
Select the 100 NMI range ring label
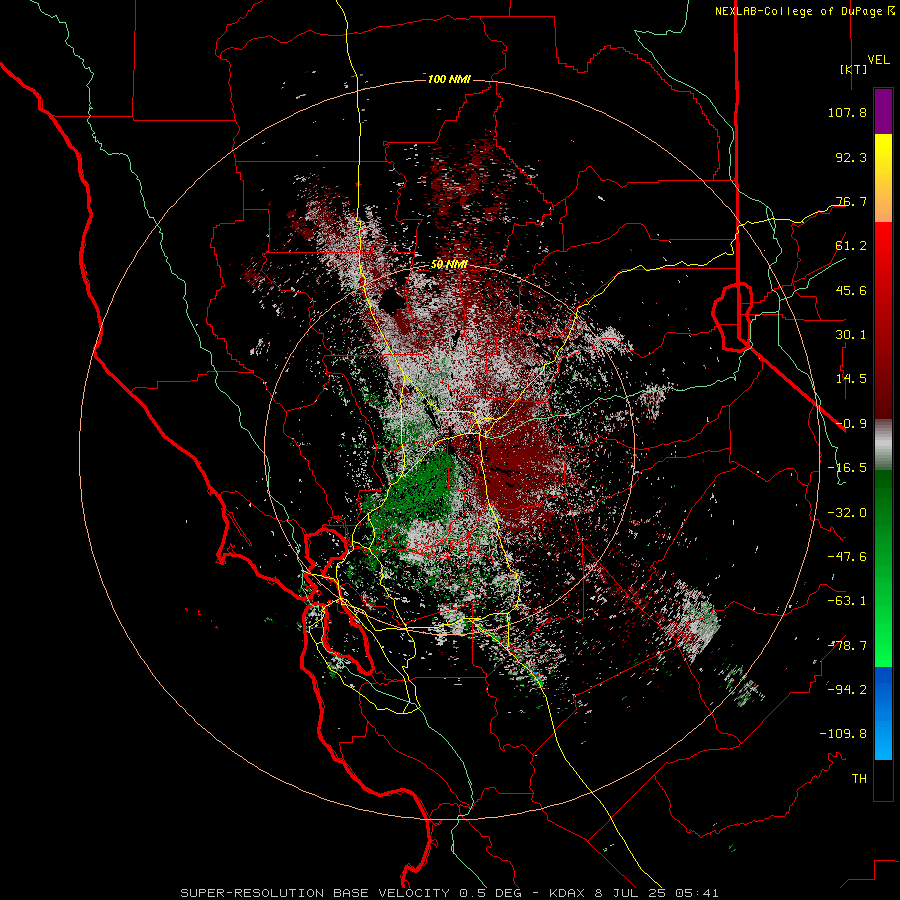[449, 79]
